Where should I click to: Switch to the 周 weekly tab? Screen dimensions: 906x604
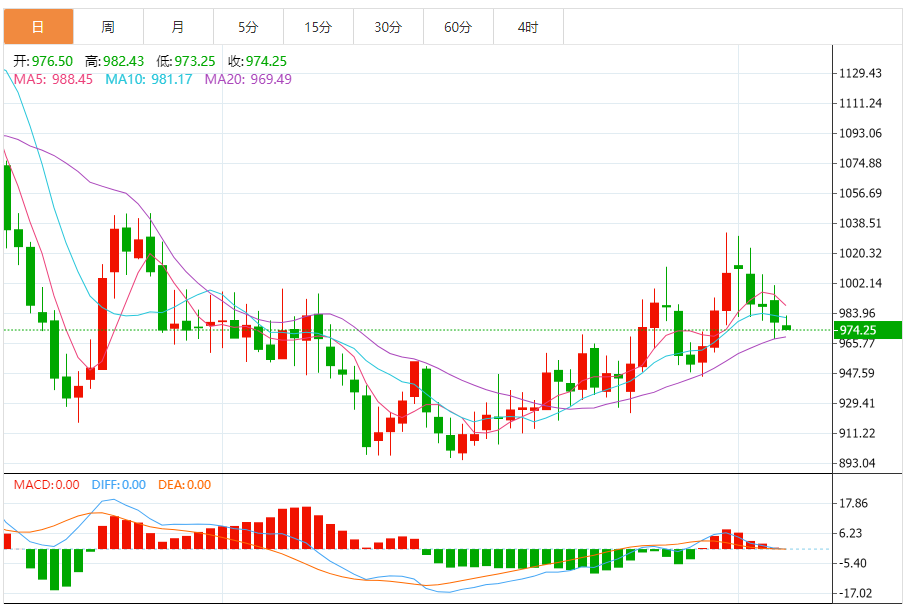[109, 27]
